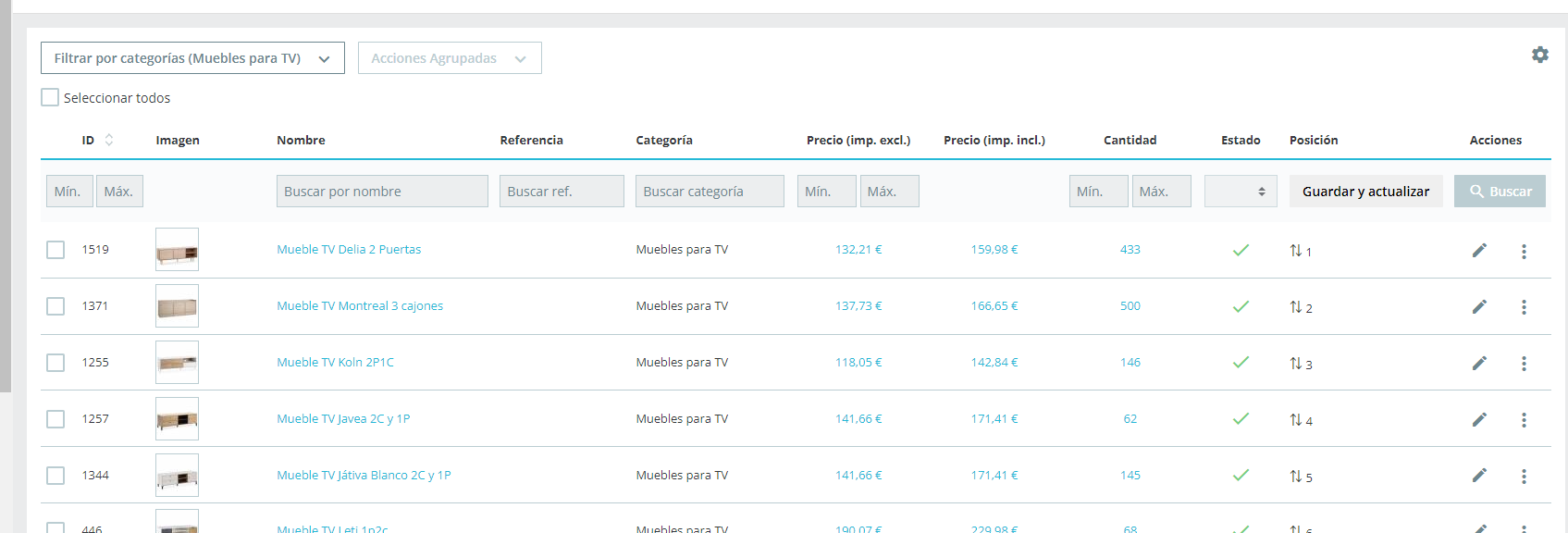The image size is (1568, 533).
Task: Click the price Máx. filter field
Action: [890, 192]
